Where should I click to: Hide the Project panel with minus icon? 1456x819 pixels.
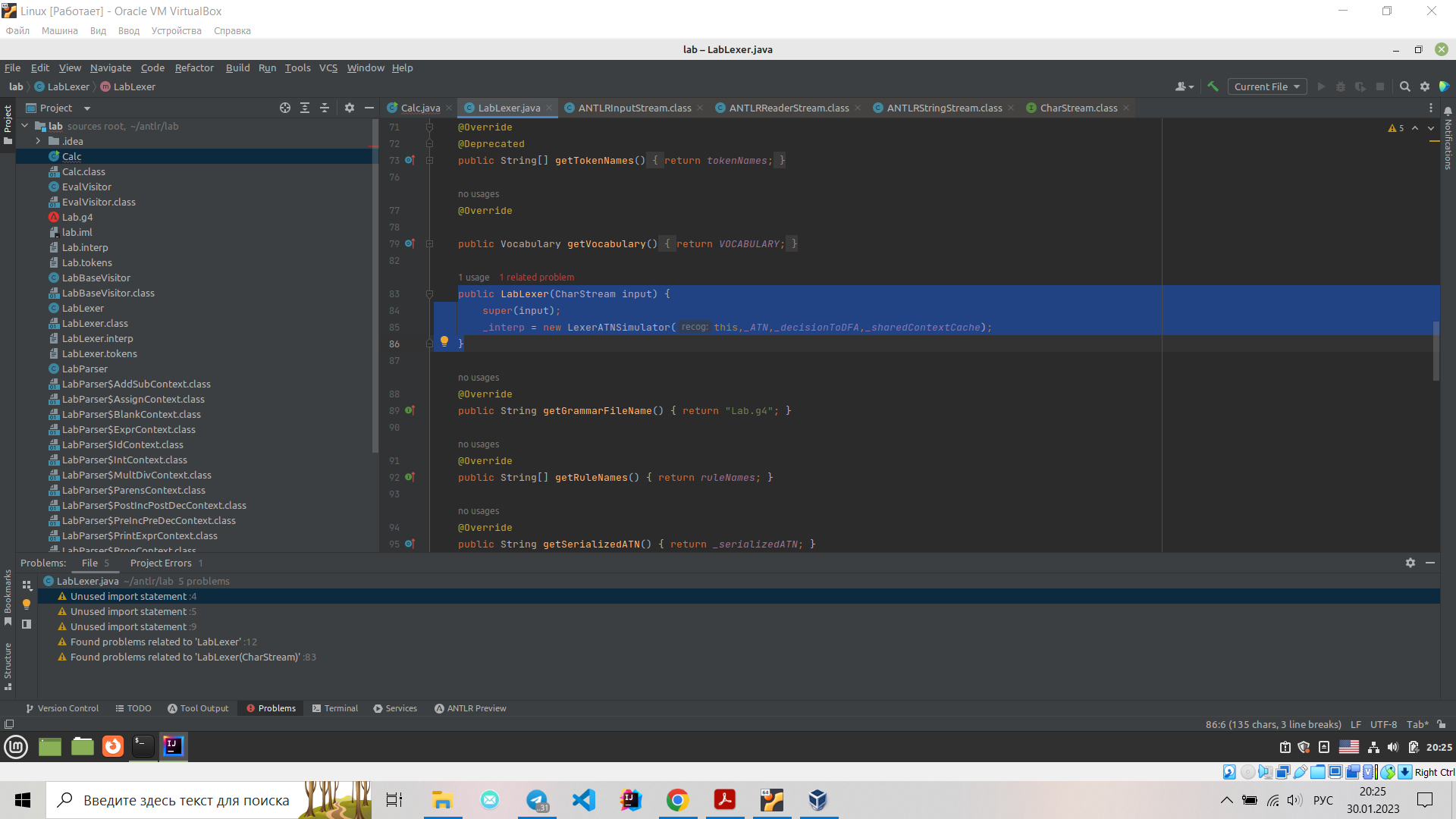click(369, 108)
